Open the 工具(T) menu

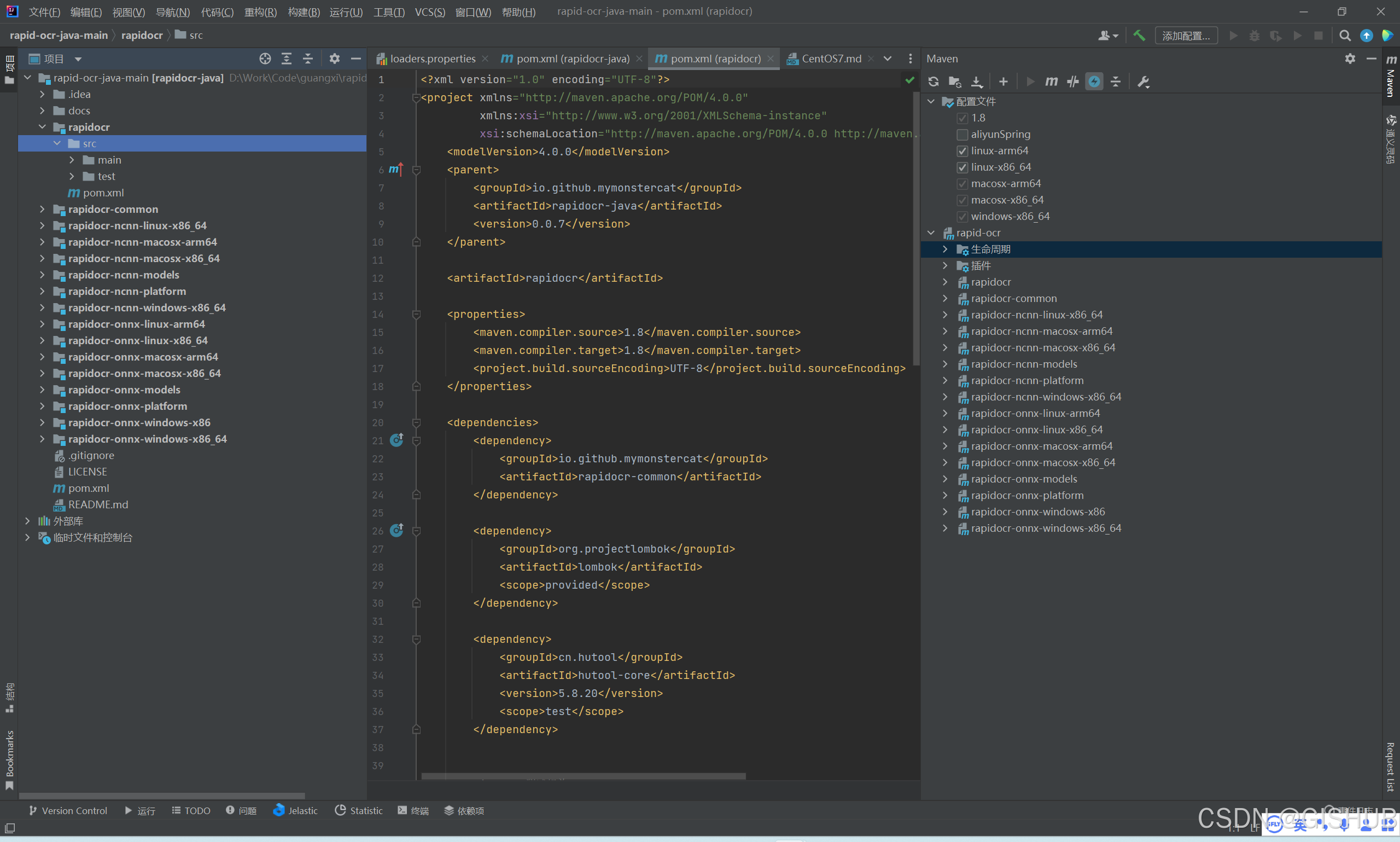[388, 11]
